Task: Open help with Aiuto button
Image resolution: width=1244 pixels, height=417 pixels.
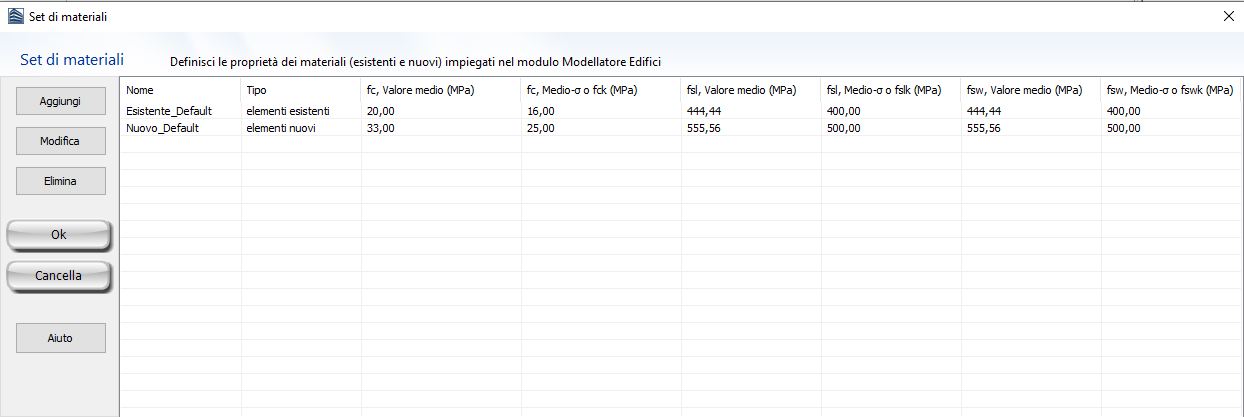Action: (60, 338)
